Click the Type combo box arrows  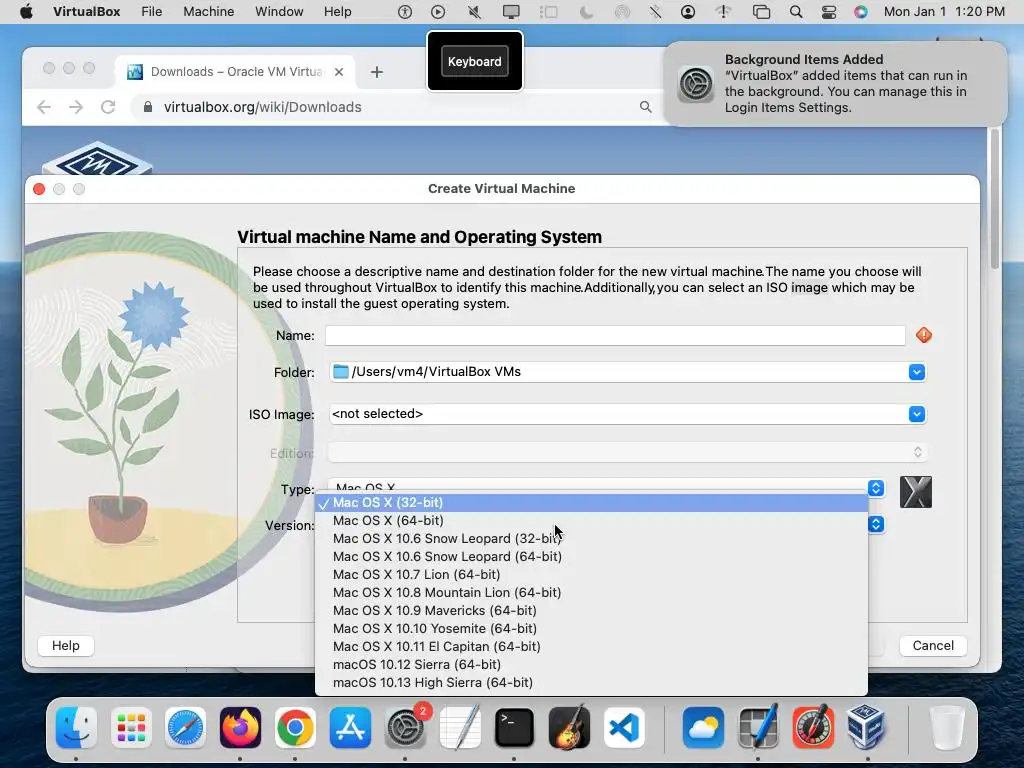[876, 488]
